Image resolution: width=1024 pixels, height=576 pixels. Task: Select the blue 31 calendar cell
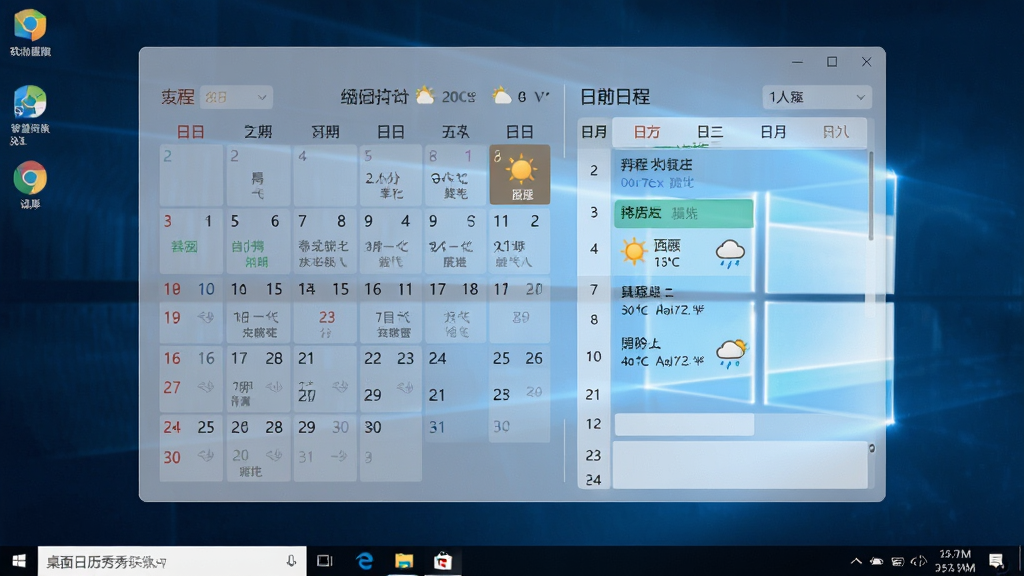(x=455, y=428)
